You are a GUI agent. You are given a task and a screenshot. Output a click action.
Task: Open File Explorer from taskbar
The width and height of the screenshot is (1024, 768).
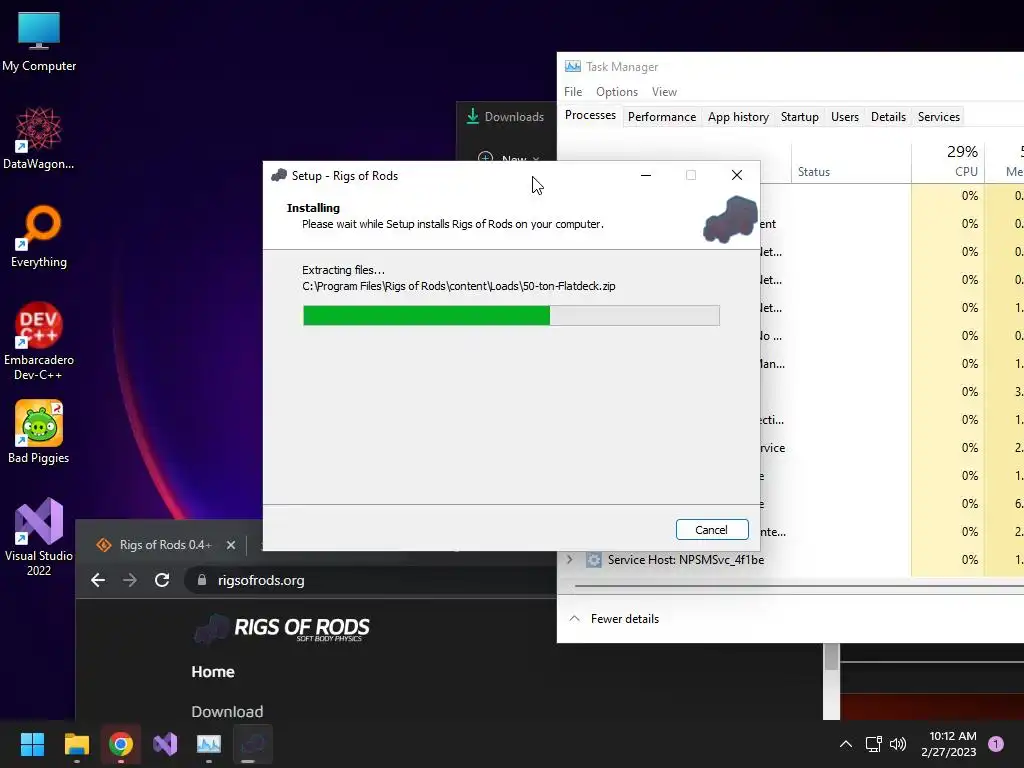[x=76, y=744]
